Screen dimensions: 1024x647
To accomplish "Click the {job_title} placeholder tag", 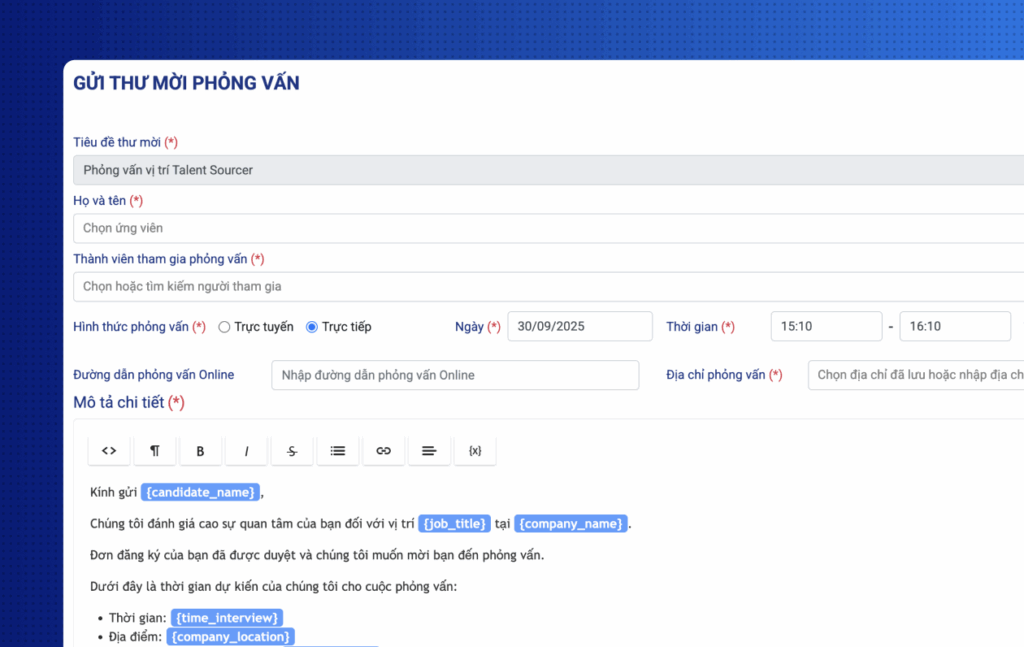I will point(455,523).
